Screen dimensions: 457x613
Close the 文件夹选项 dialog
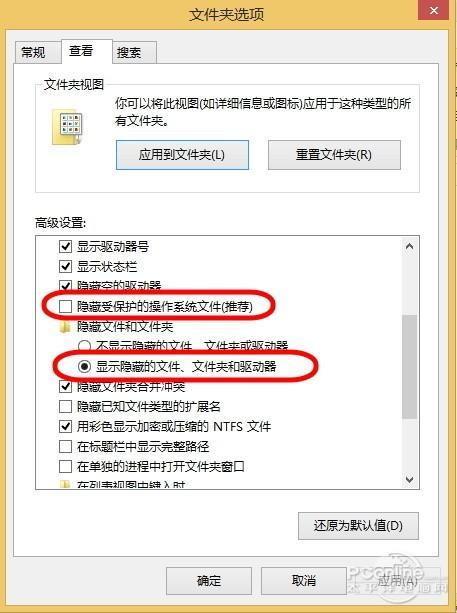point(433,11)
